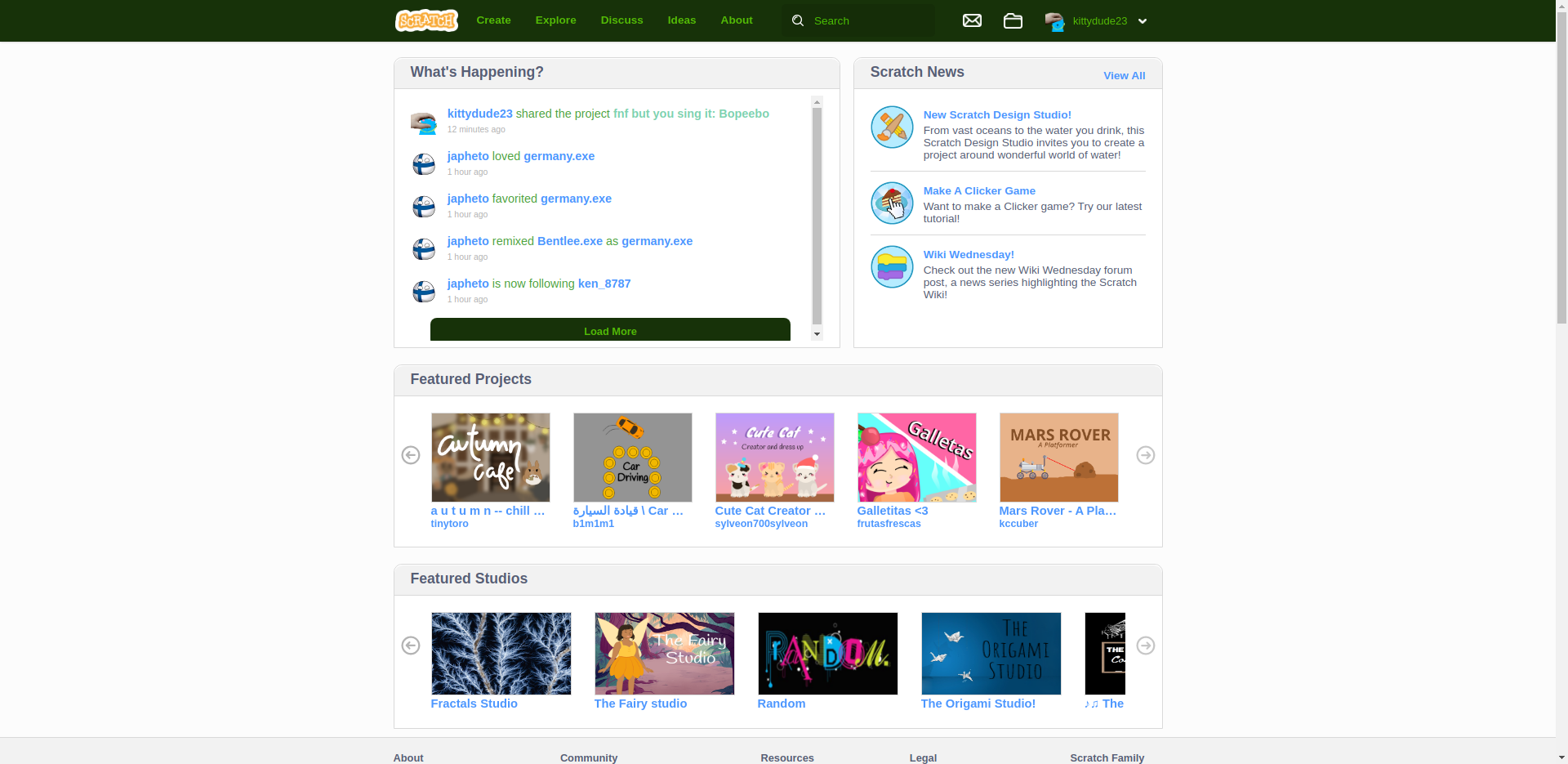1568x764 pixels.
Task: Click kittydude23's avatar icon in the navbar
Action: 1053,21
